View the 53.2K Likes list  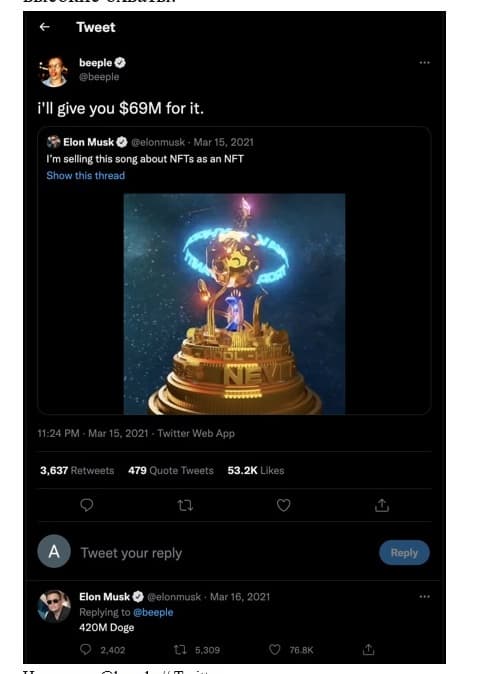click(x=256, y=471)
